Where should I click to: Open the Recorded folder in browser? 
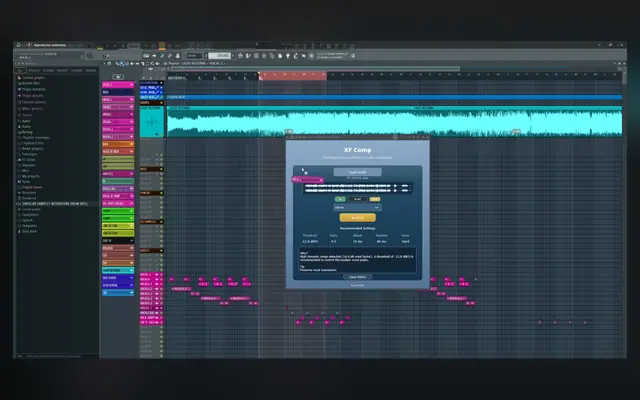coord(27,193)
